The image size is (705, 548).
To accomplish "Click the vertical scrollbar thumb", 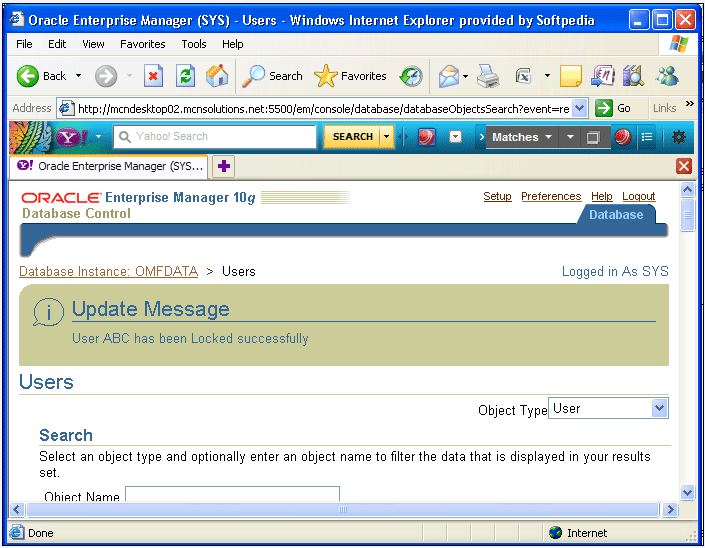I will (x=687, y=215).
